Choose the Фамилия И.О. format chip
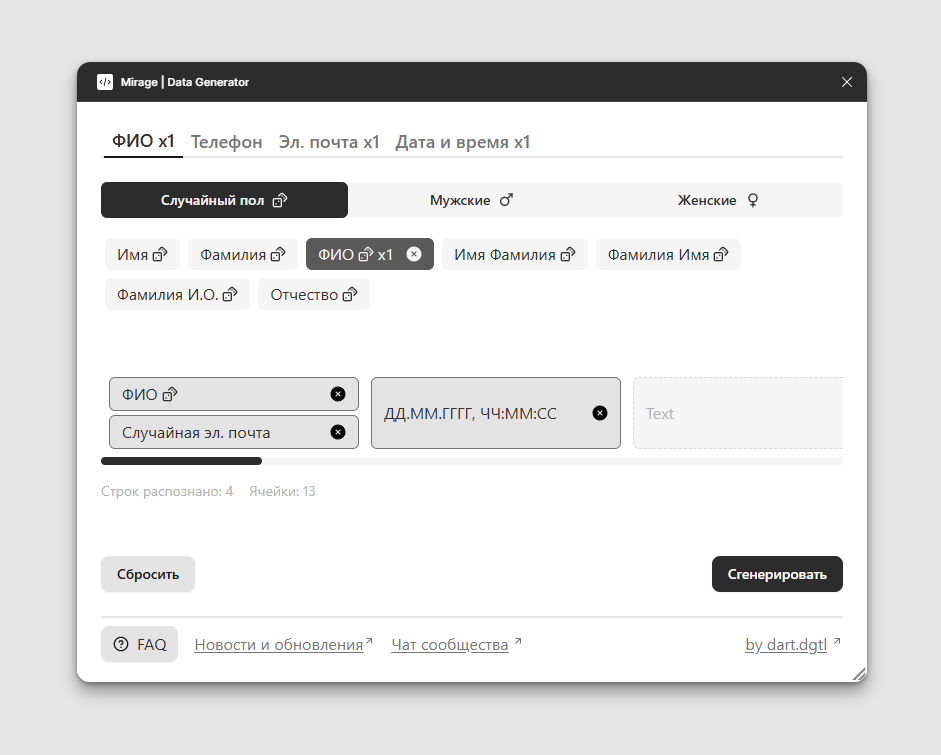This screenshot has height=755, width=941. [177, 294]
